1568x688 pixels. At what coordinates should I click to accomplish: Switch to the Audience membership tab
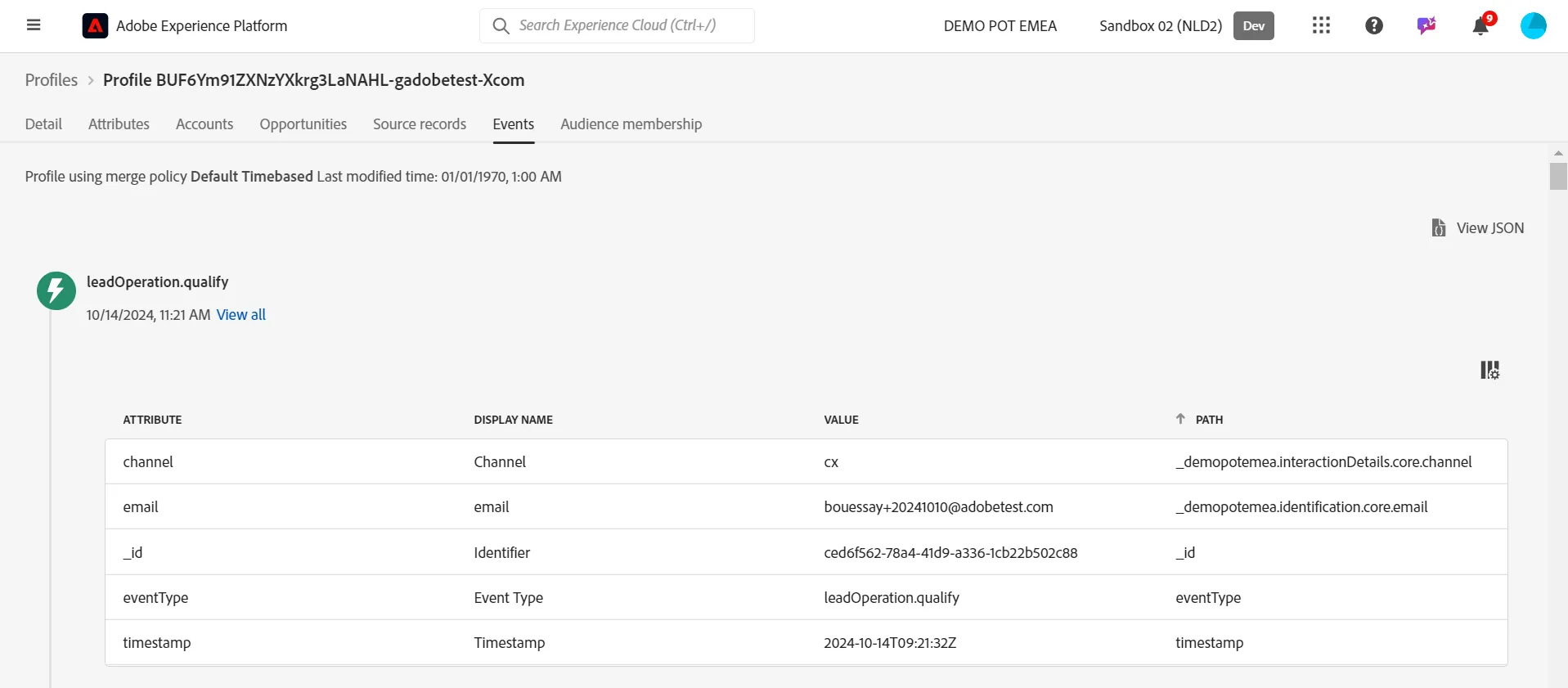pos(631,124)
